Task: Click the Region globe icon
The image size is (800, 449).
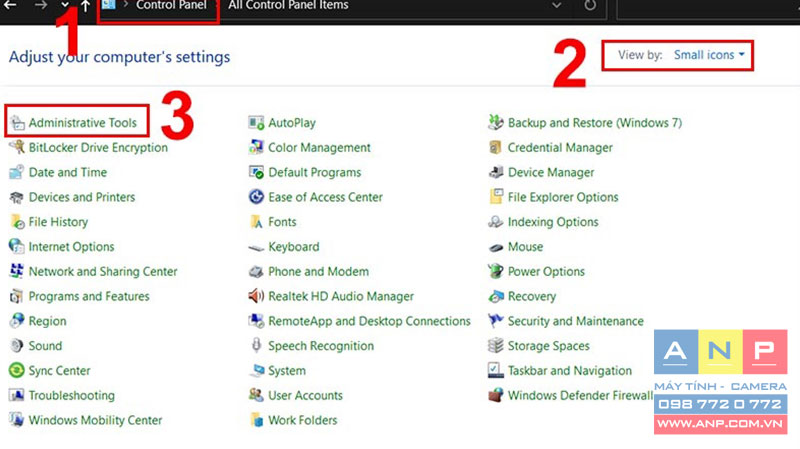Action: tap(16, 321)
